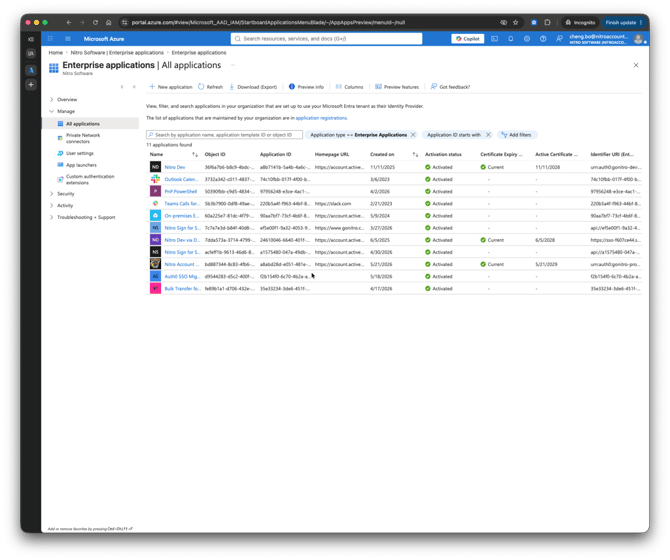Click On-premises E... app icon
This screenshot has width=670, height=560.
(x=156, y=216)
